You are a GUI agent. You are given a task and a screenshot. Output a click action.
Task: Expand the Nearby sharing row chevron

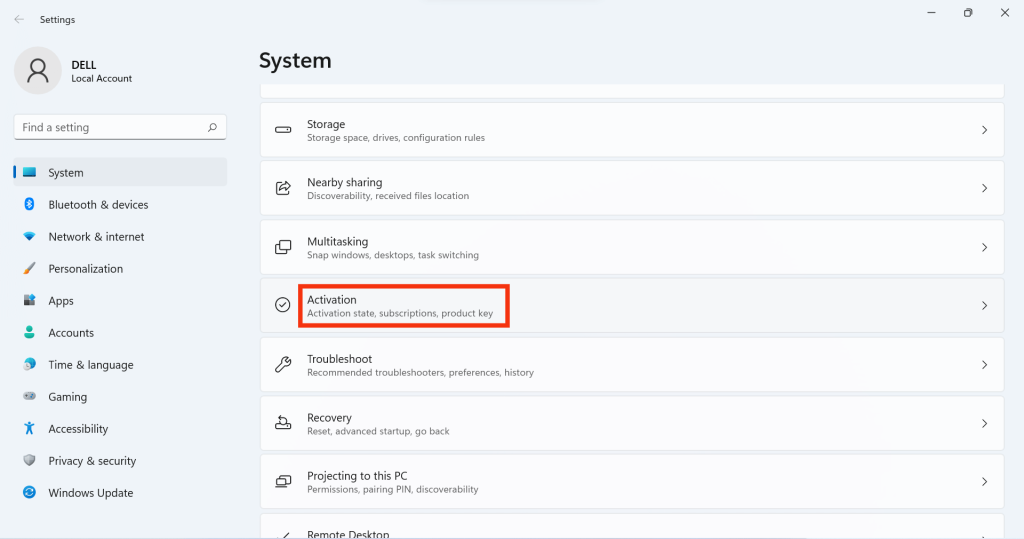(x=984, y=188)
